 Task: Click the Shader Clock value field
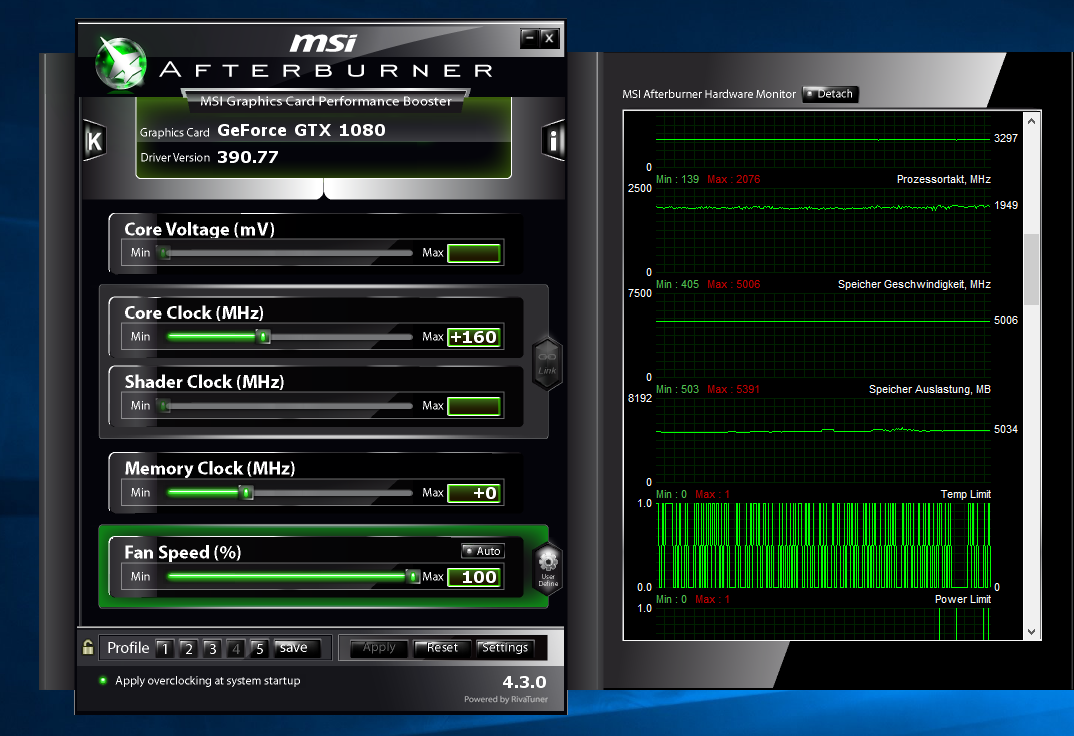pos(474,406)
